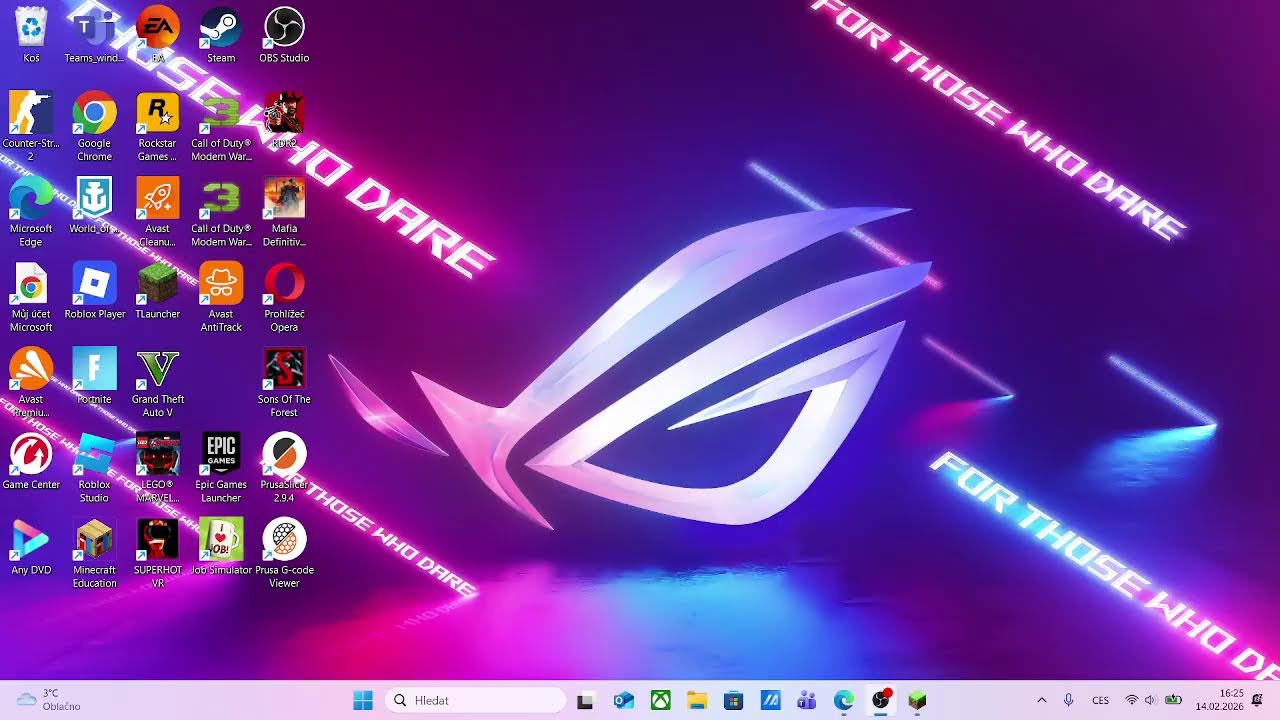Viewport: 1280px width, 720px height.
Task: Click the volume speaker icon in the tray
Action: pos(1150,700)
